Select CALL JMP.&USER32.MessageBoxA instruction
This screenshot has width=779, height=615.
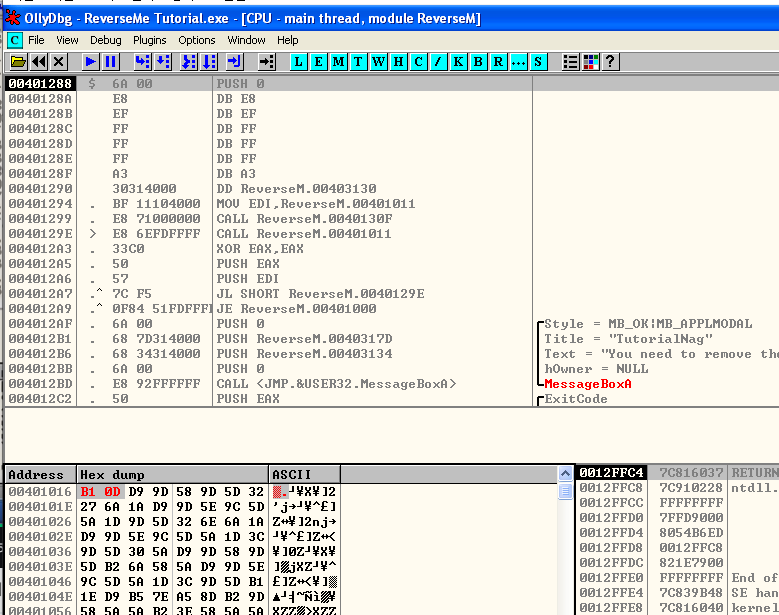336,384
